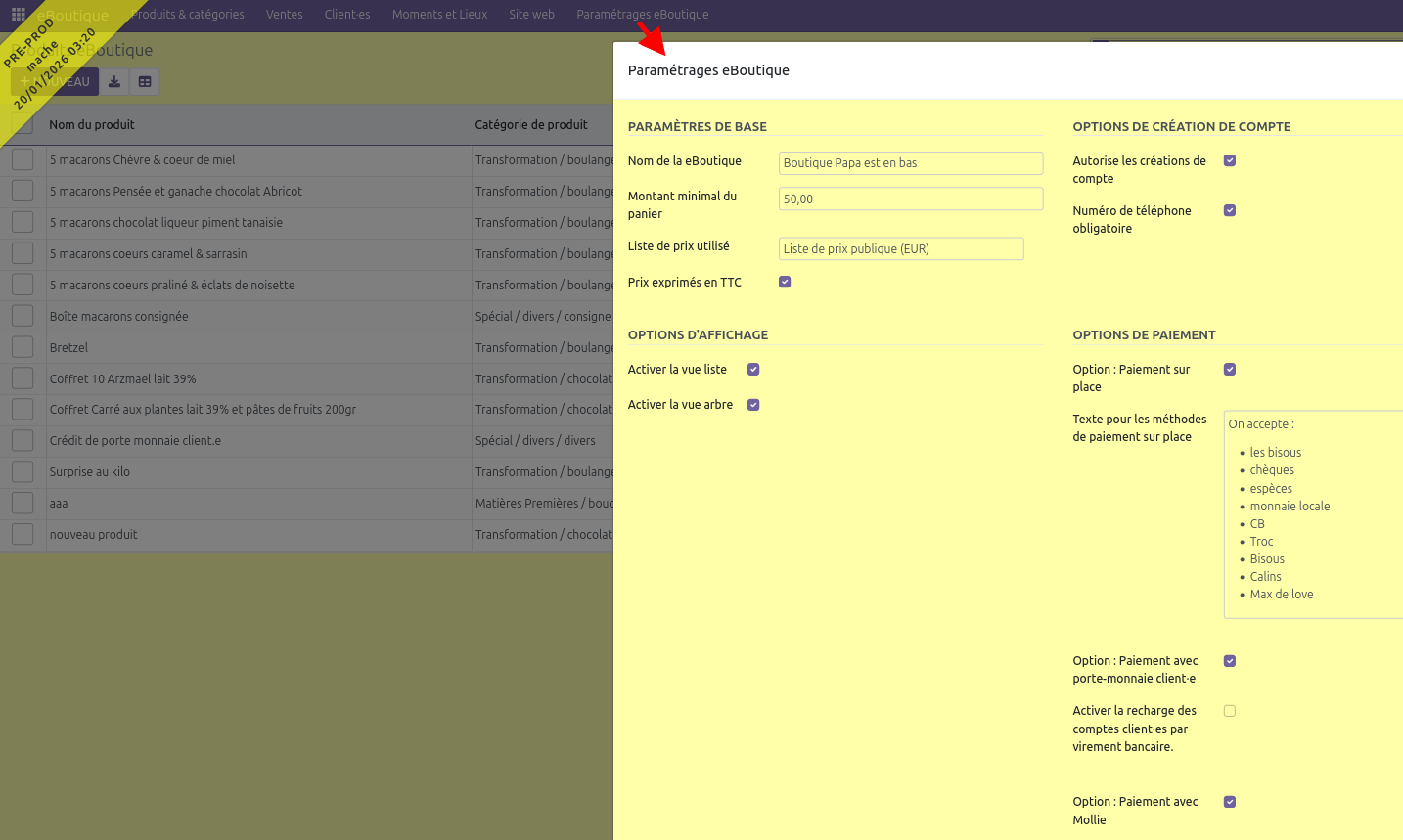Viewport: 1403px width, 840px height.
Task: Sort by Catégorie de produit column
Action: coord(531,125)
